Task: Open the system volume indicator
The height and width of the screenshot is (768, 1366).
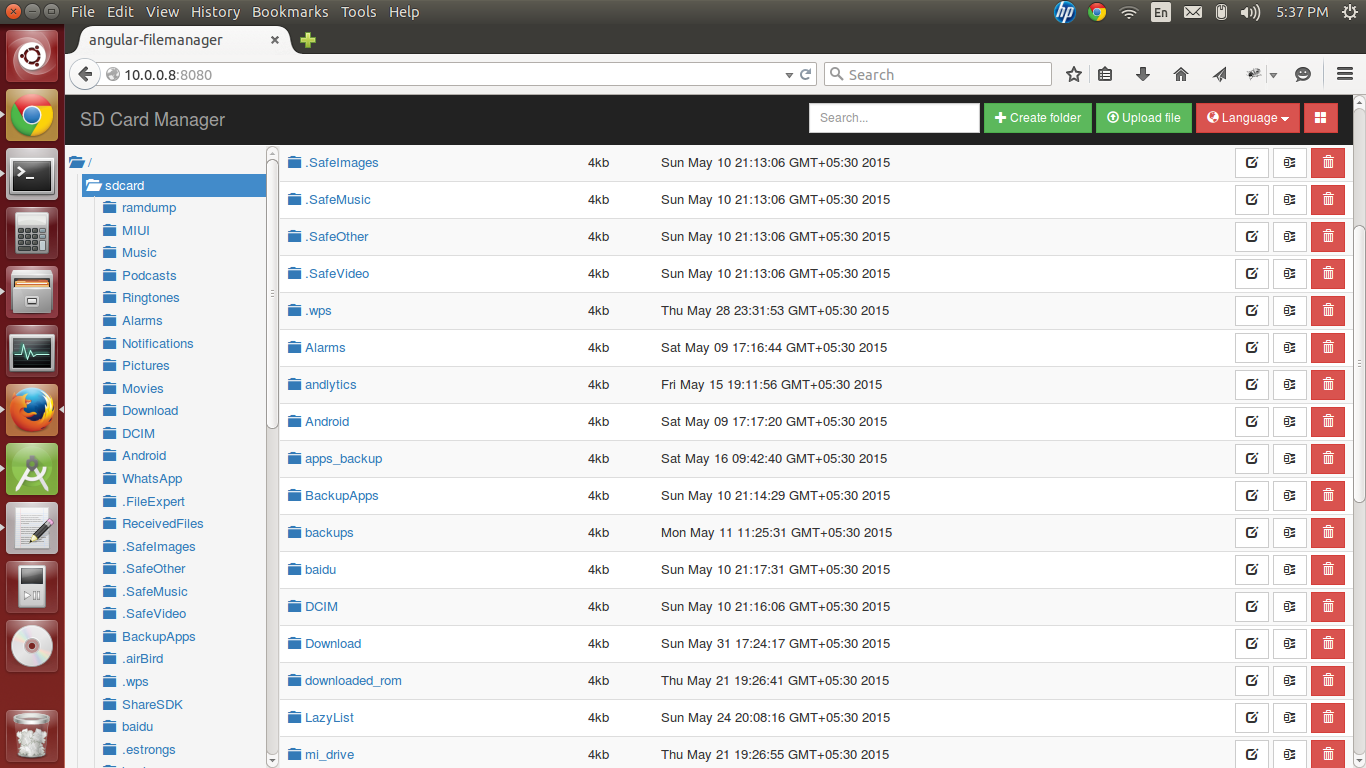Action: click(x=1250, y=12)
